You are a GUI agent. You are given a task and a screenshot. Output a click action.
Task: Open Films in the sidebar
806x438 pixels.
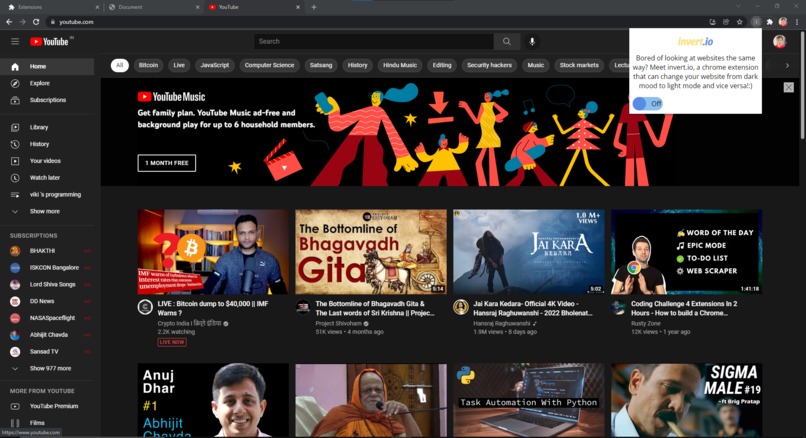pyautogui.click(x=47, y=423)
